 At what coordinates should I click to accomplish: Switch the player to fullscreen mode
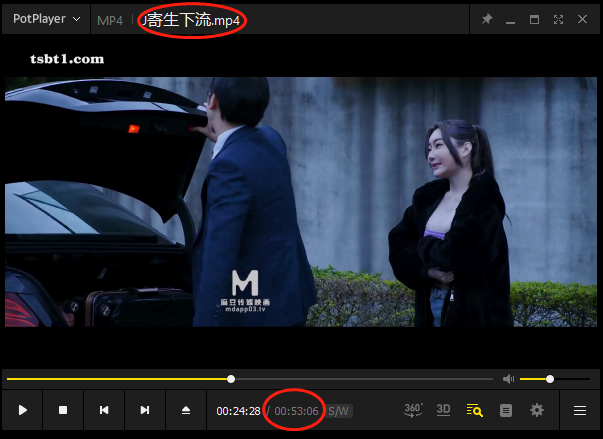coord(558,19)
